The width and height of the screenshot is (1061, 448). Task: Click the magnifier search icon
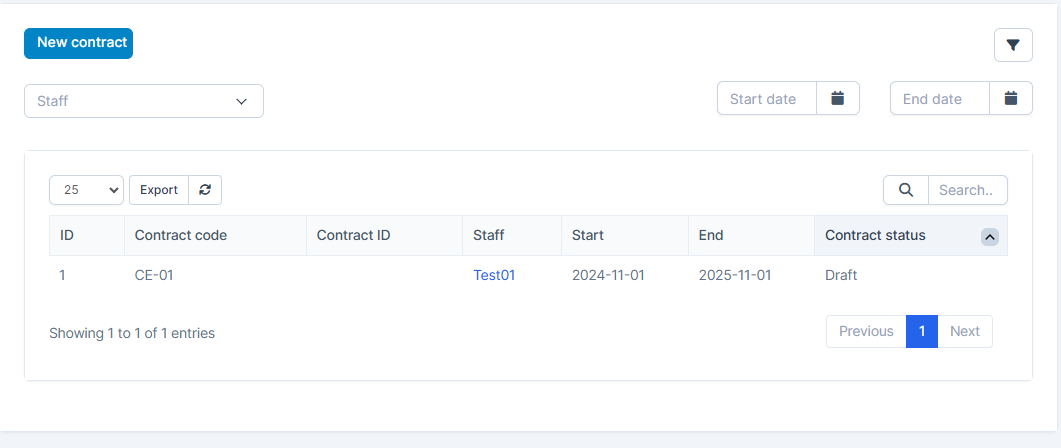tap(906, 190)
